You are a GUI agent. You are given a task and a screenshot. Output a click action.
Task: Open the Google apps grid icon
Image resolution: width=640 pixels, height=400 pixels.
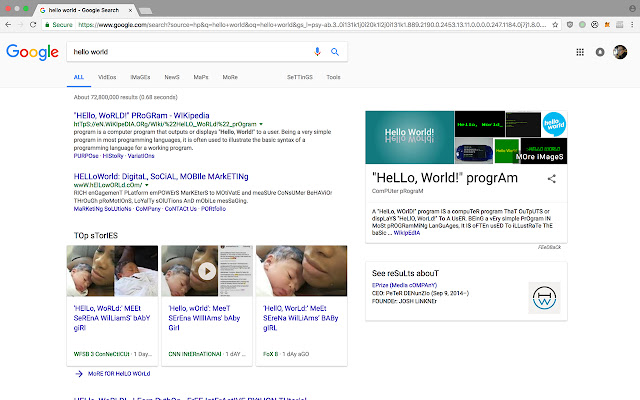(580, 52)
